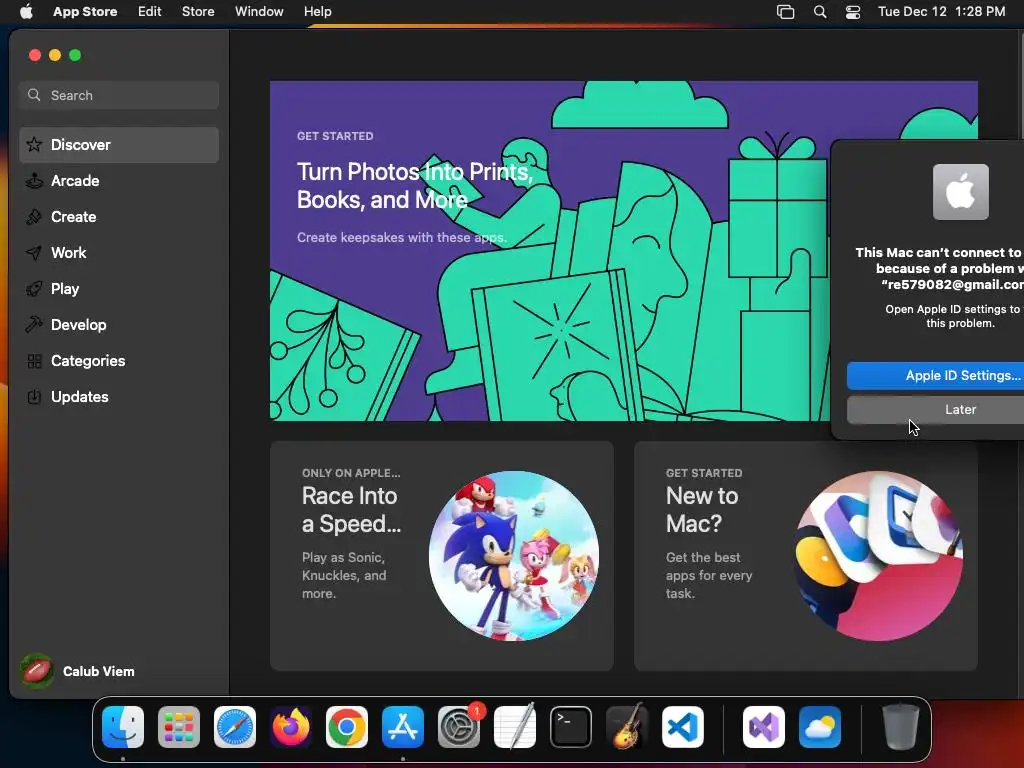The image size is (1024, 768).
Task: Launch Terminal from the Dock
Action: pos(571,727)
